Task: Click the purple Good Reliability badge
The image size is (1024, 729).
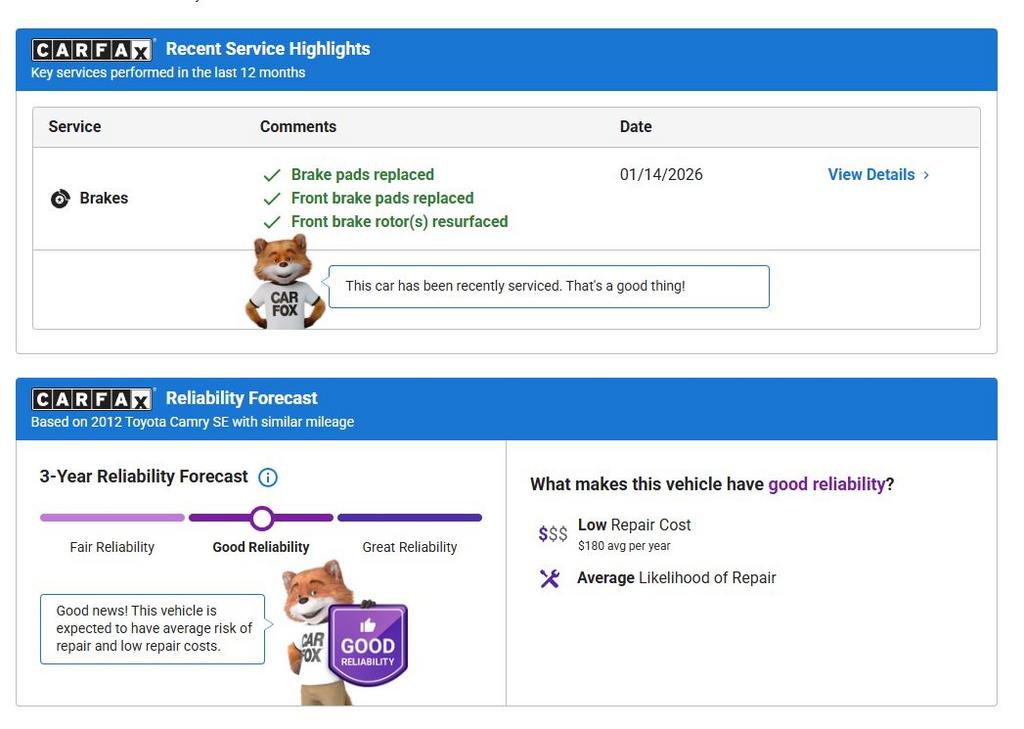Action: tap(367, 645)
